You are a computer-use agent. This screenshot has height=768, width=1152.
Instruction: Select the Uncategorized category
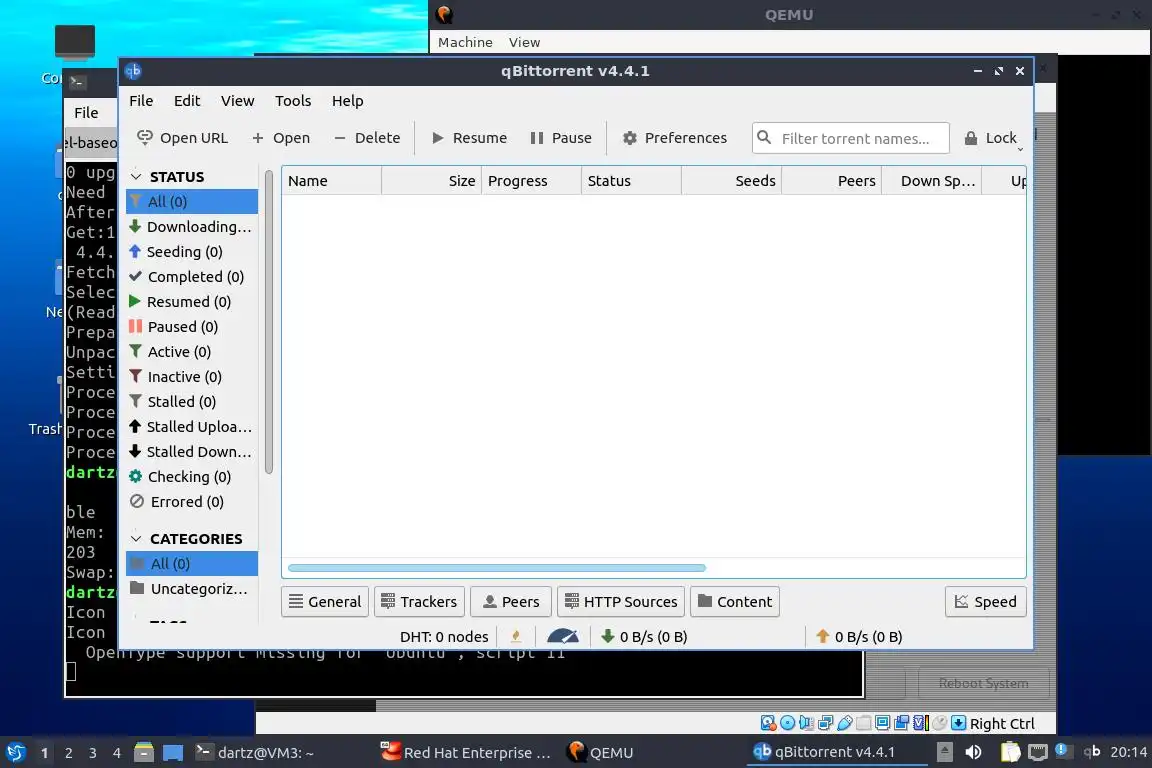click(192, 589)
